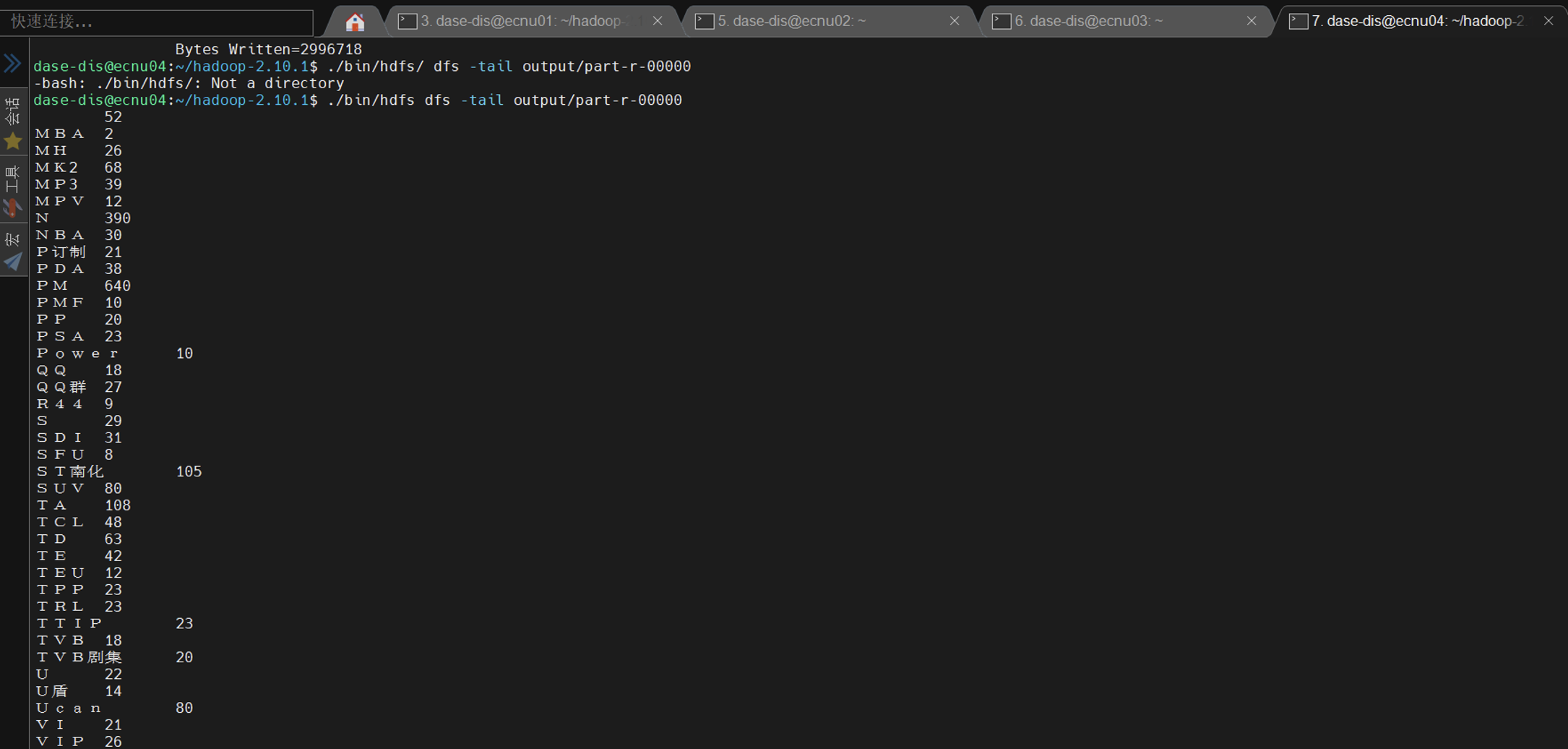Open the Tools (工具) sidebar tab with knife icon
Viewport: 1568px width, 749px height.
pos(13,191)
